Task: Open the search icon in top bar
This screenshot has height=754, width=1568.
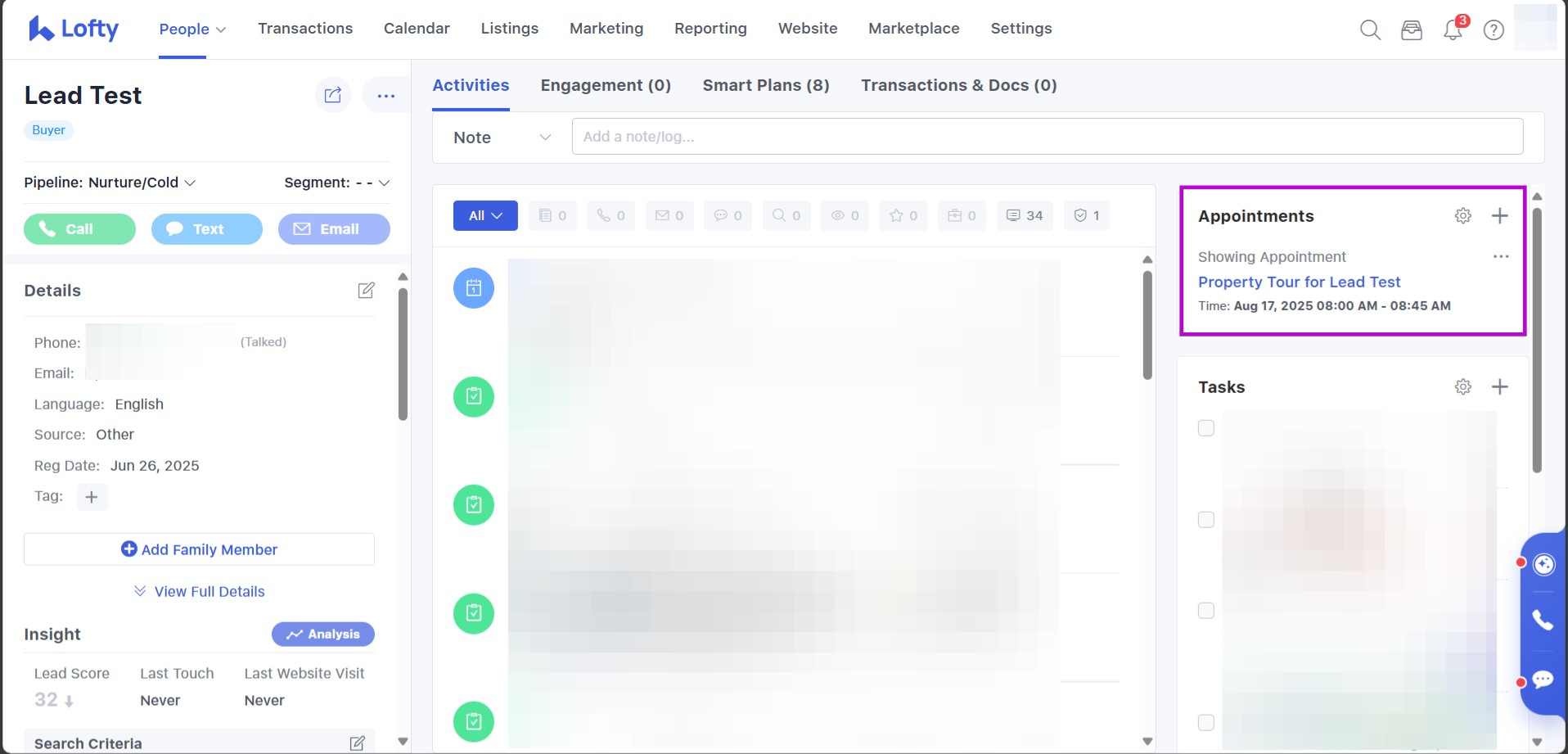Action: coord(1370,30)
